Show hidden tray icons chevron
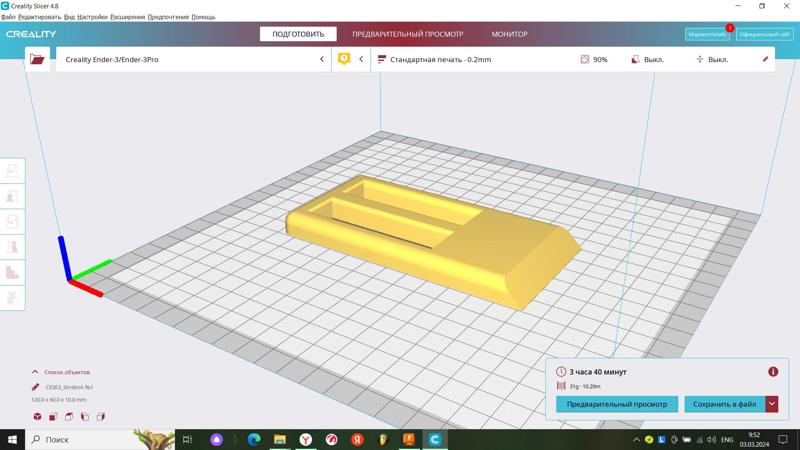The image size is (800, 450). tap(636, 439)
